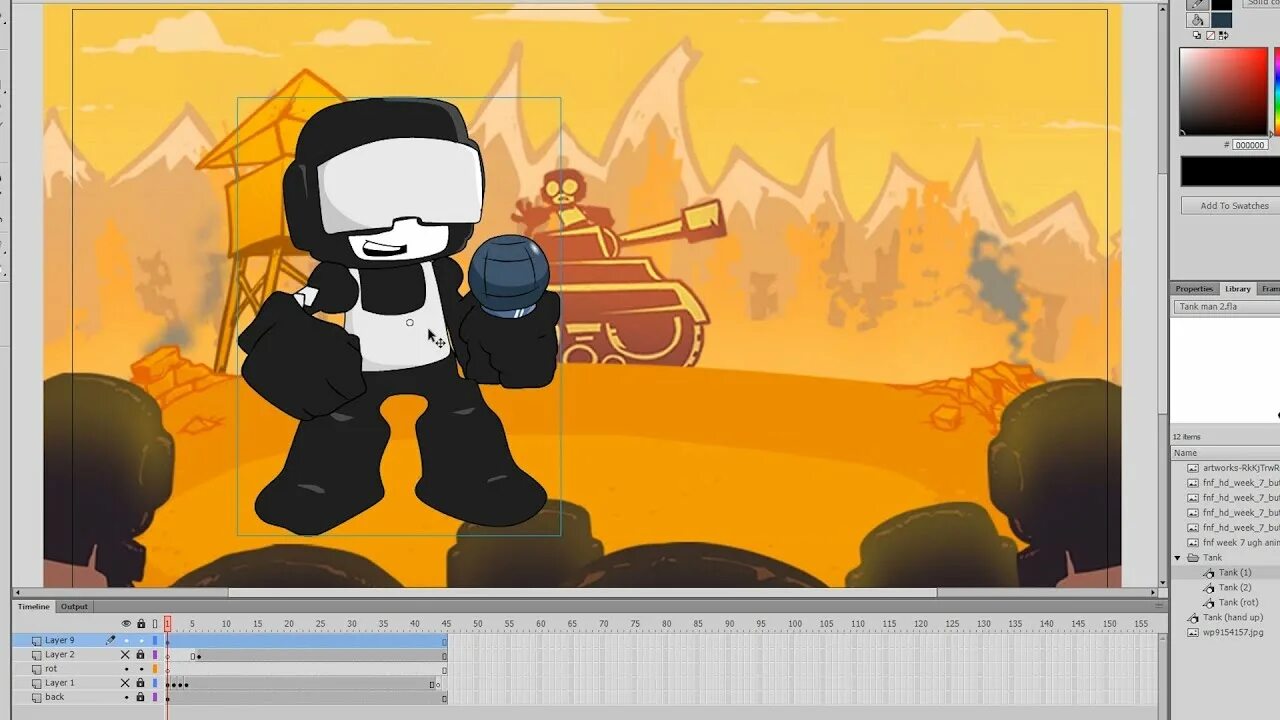1280x720 pixels.
Task: Click the orange outline square of rot layer
Action: tap(155, 669)
